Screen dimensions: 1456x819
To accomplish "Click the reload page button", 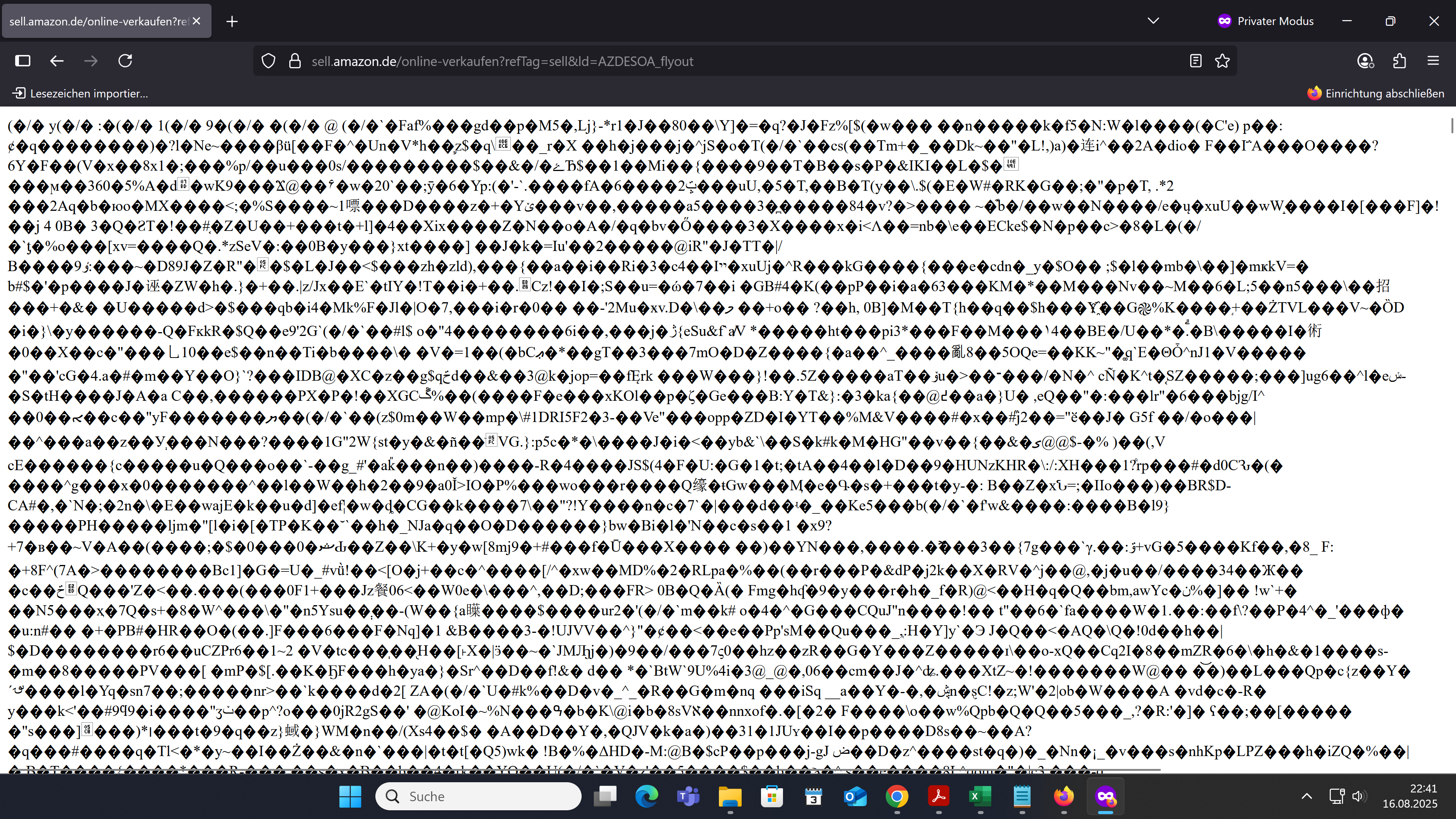I will click(125, 61).
